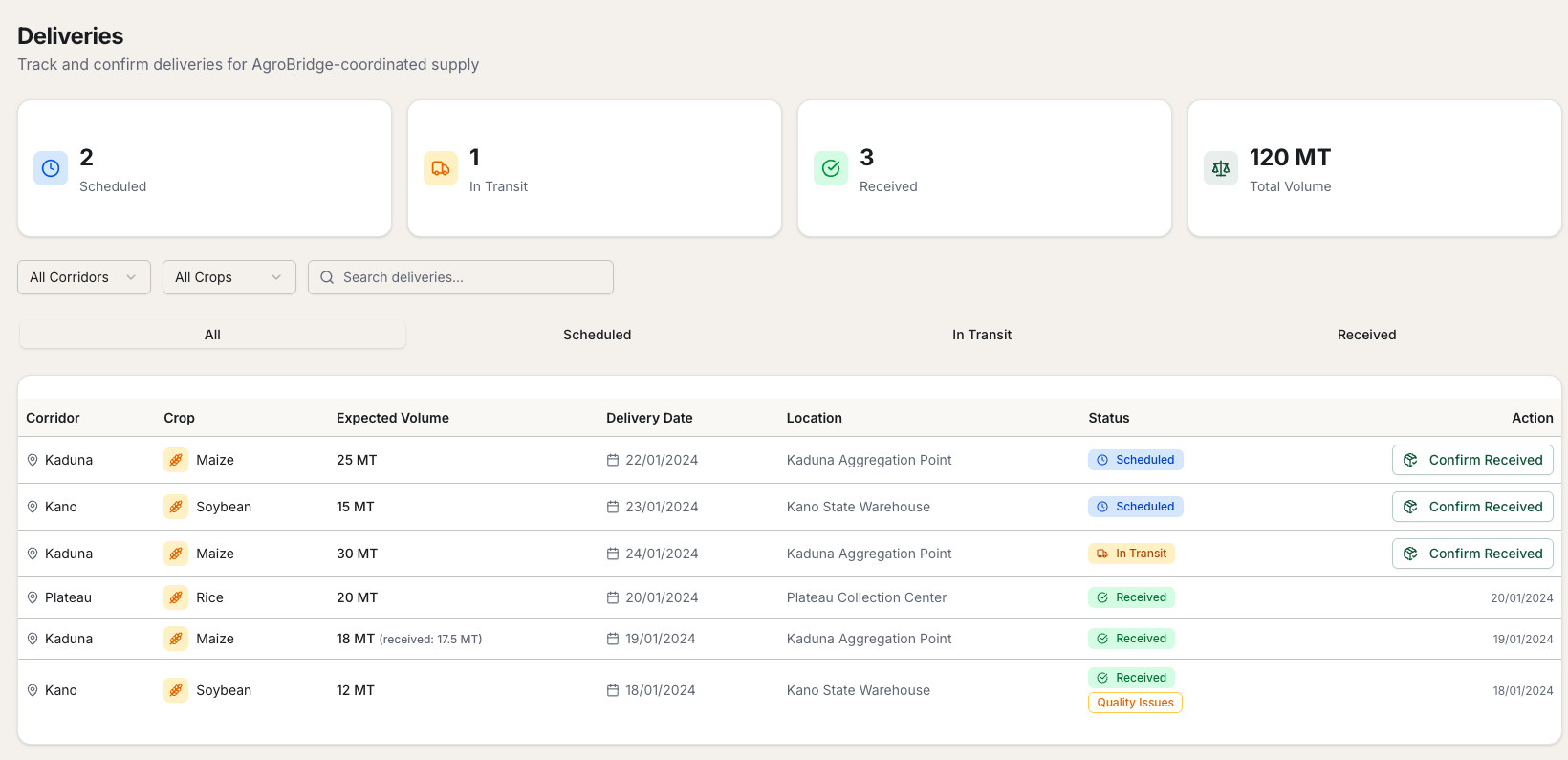Image resolution: width=1568 pixels, height=760 pixels.
Task: Click the location pin icon beside Plateau
Action: (33, 597)
